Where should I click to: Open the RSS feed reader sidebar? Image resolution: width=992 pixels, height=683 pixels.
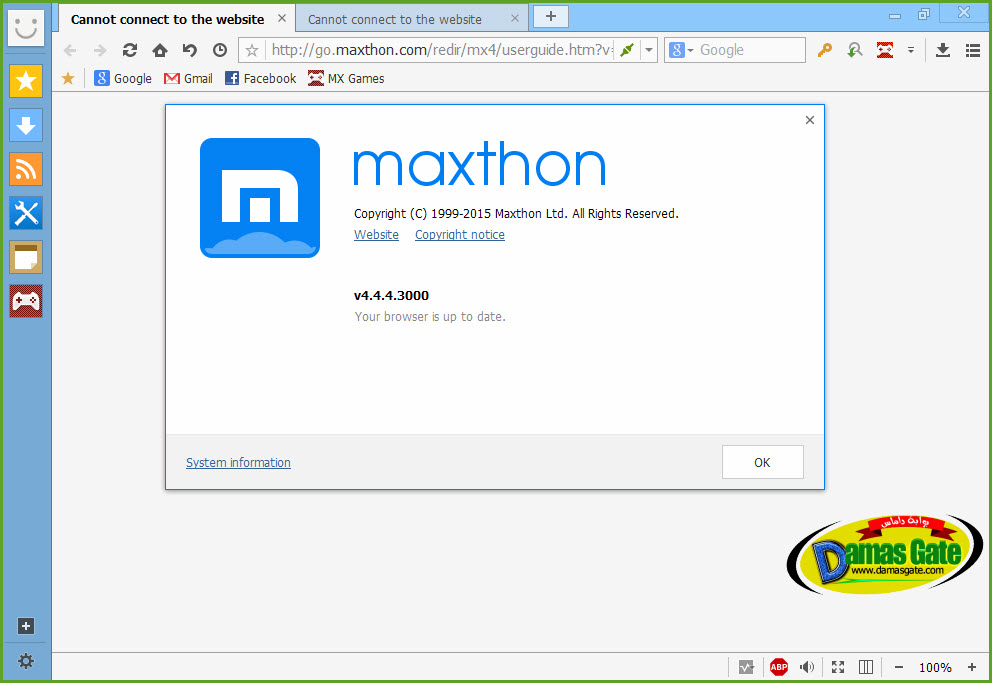pyautogui.click(x=26, y=169)
